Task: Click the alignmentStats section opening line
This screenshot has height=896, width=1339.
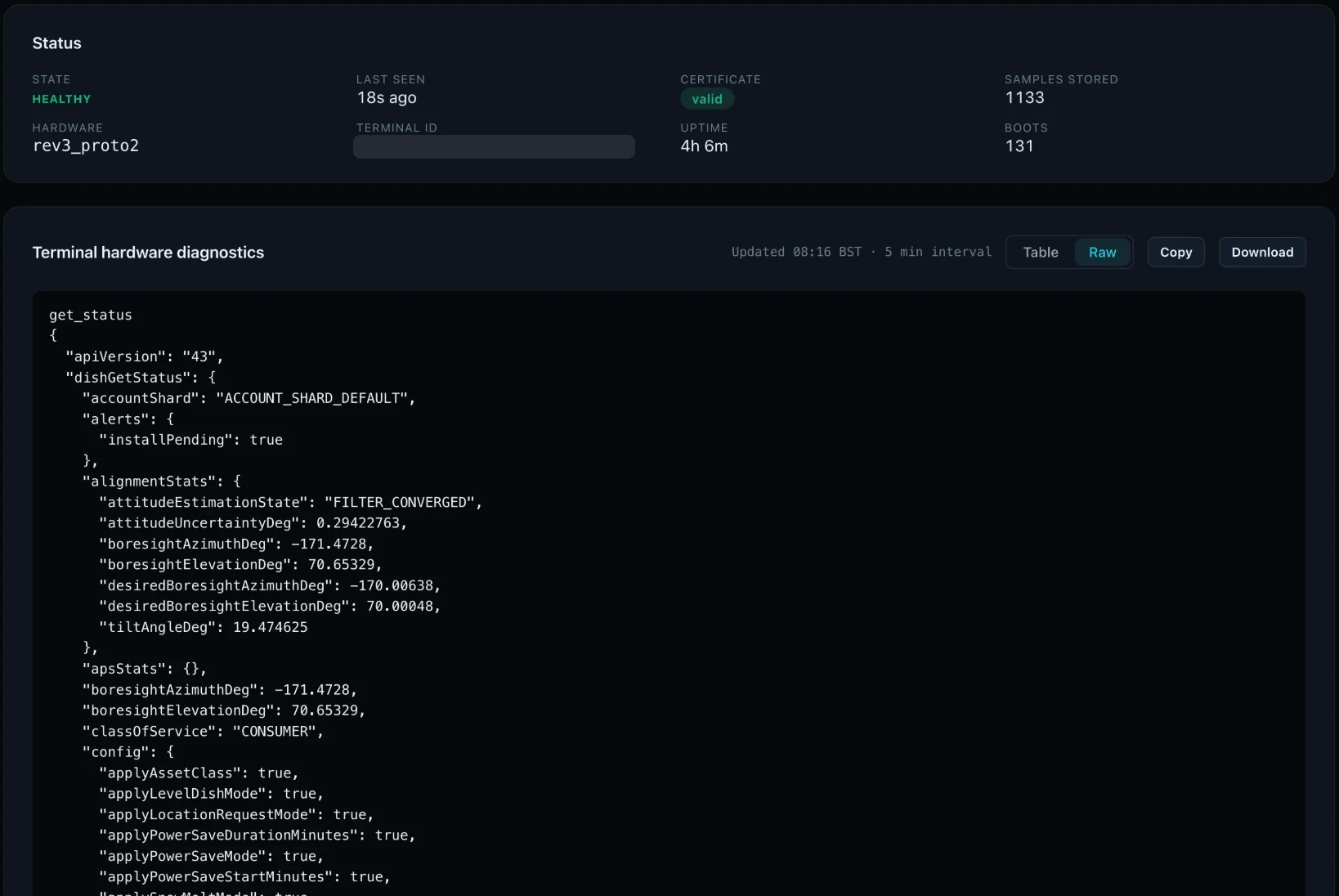Action: [x=162, y=482]
